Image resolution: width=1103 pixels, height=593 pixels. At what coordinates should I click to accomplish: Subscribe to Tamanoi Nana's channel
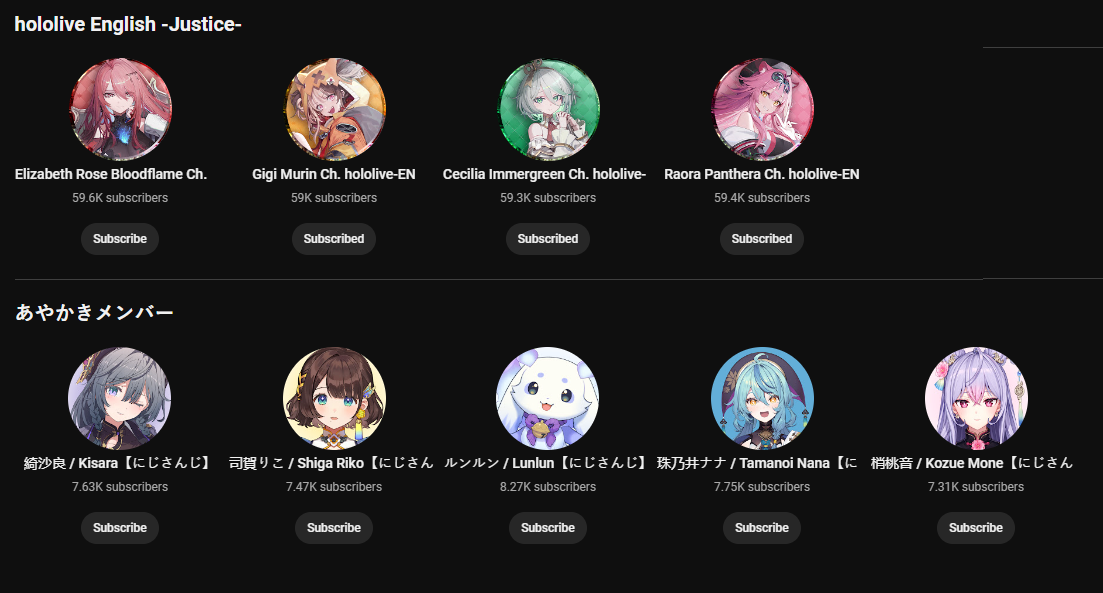(x=762, y=528)
